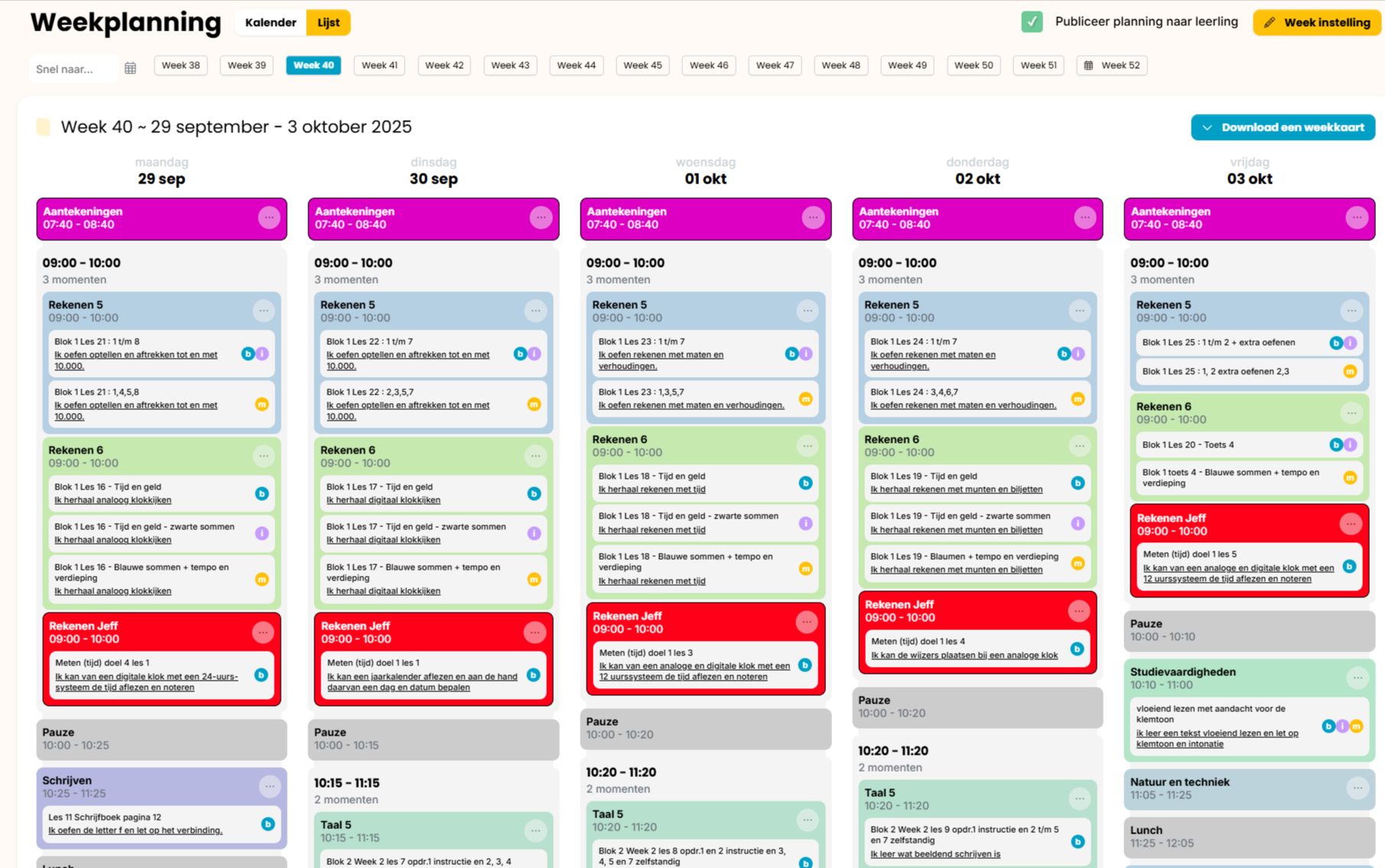The height and width of the screenshot is (868, 1385).
Task: Click three-dots on Tuesday's Rekenen 6 block
Action: [535, 456]
